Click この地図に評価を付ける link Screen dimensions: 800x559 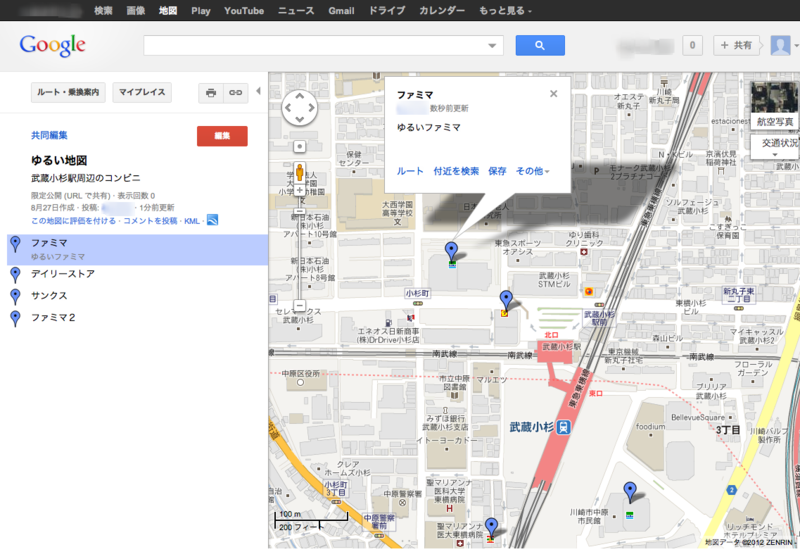pos(73,221)
